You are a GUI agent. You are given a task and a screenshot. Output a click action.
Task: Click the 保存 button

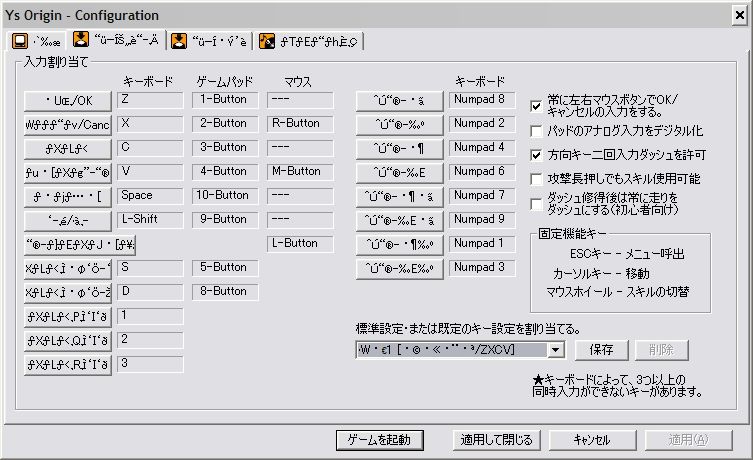coord(601,350)
